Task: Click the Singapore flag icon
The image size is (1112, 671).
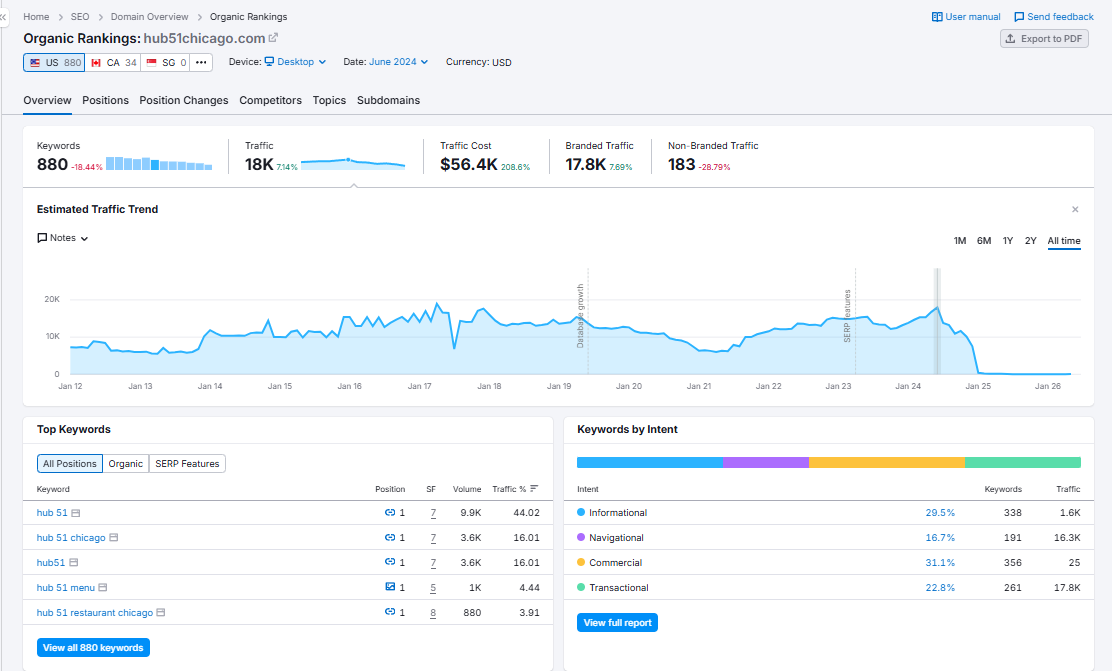Action: pos(151,62)
